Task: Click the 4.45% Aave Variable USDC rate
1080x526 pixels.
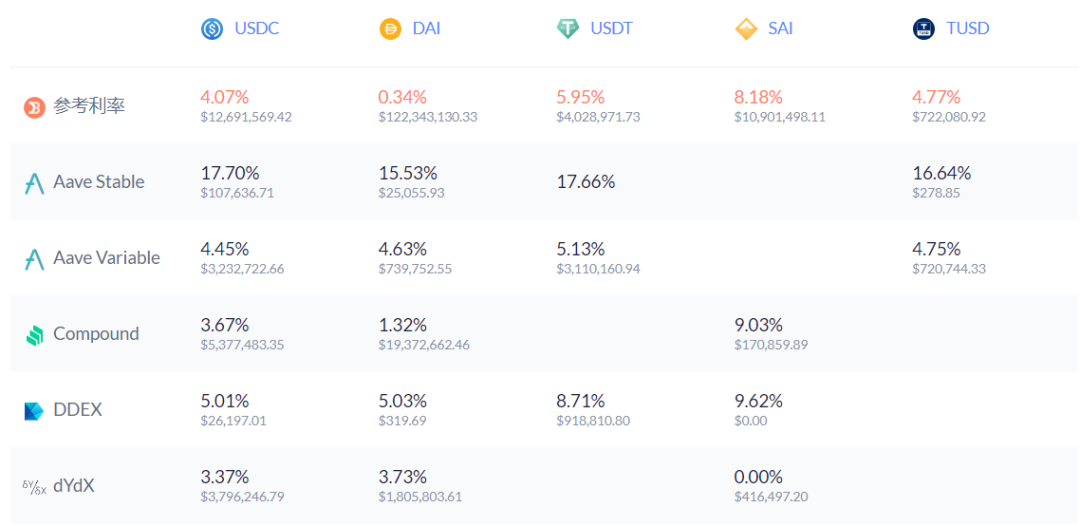Action: (x=225, y=249)
